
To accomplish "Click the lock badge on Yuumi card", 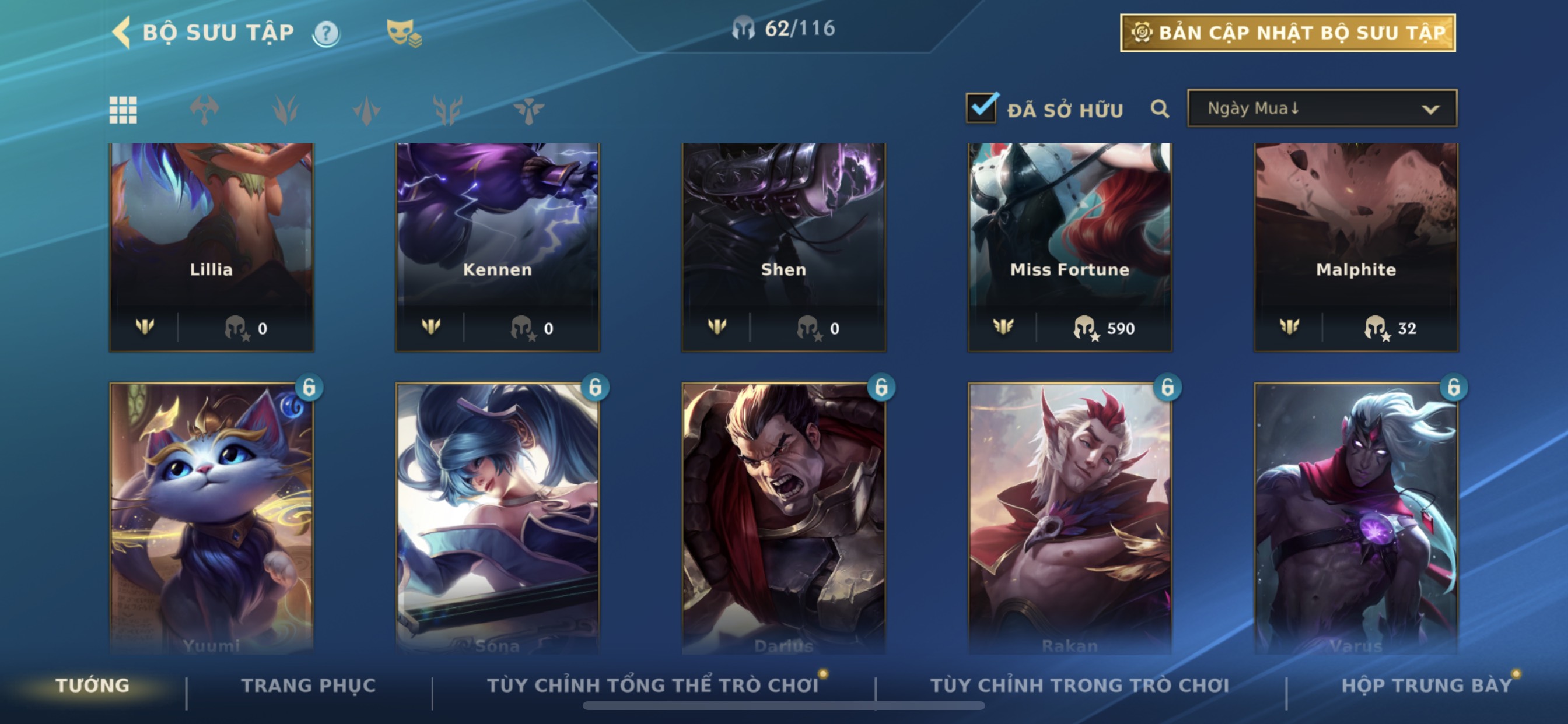I will pos(309,387).
